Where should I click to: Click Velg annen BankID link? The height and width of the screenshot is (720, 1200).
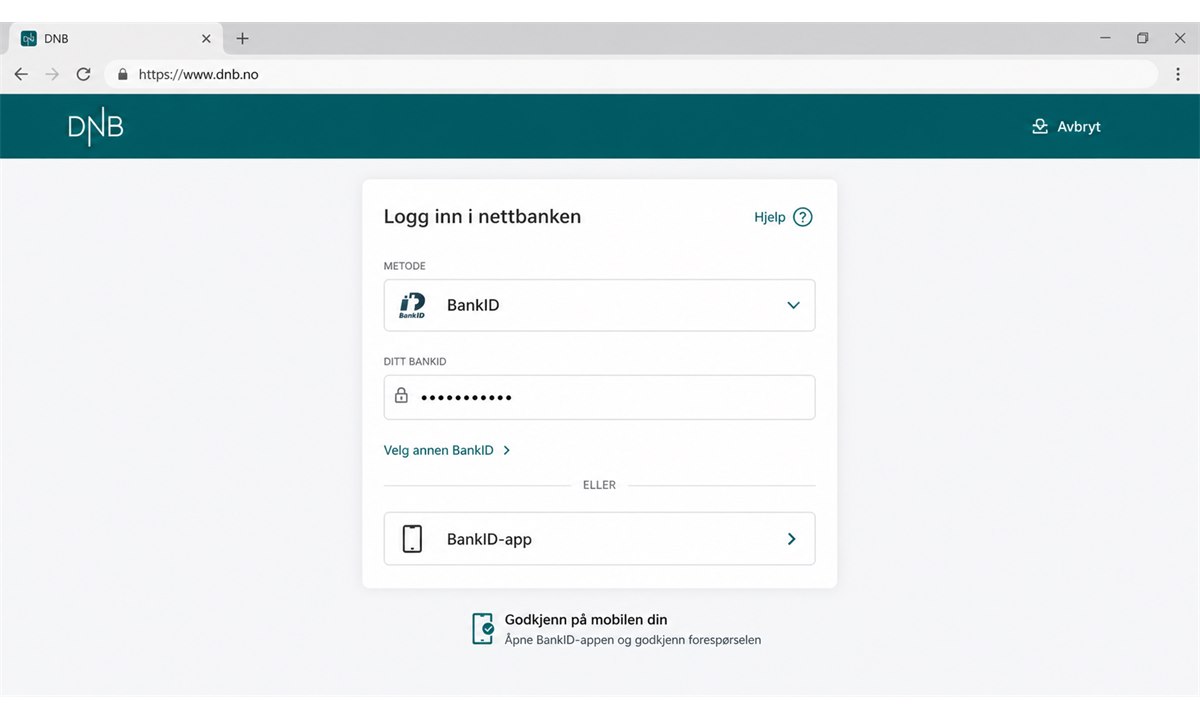439,450
